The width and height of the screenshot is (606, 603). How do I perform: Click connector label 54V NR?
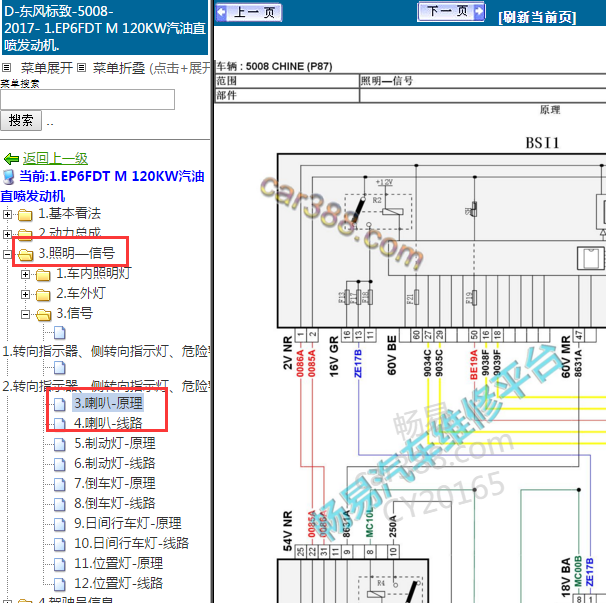click(288, 531)
